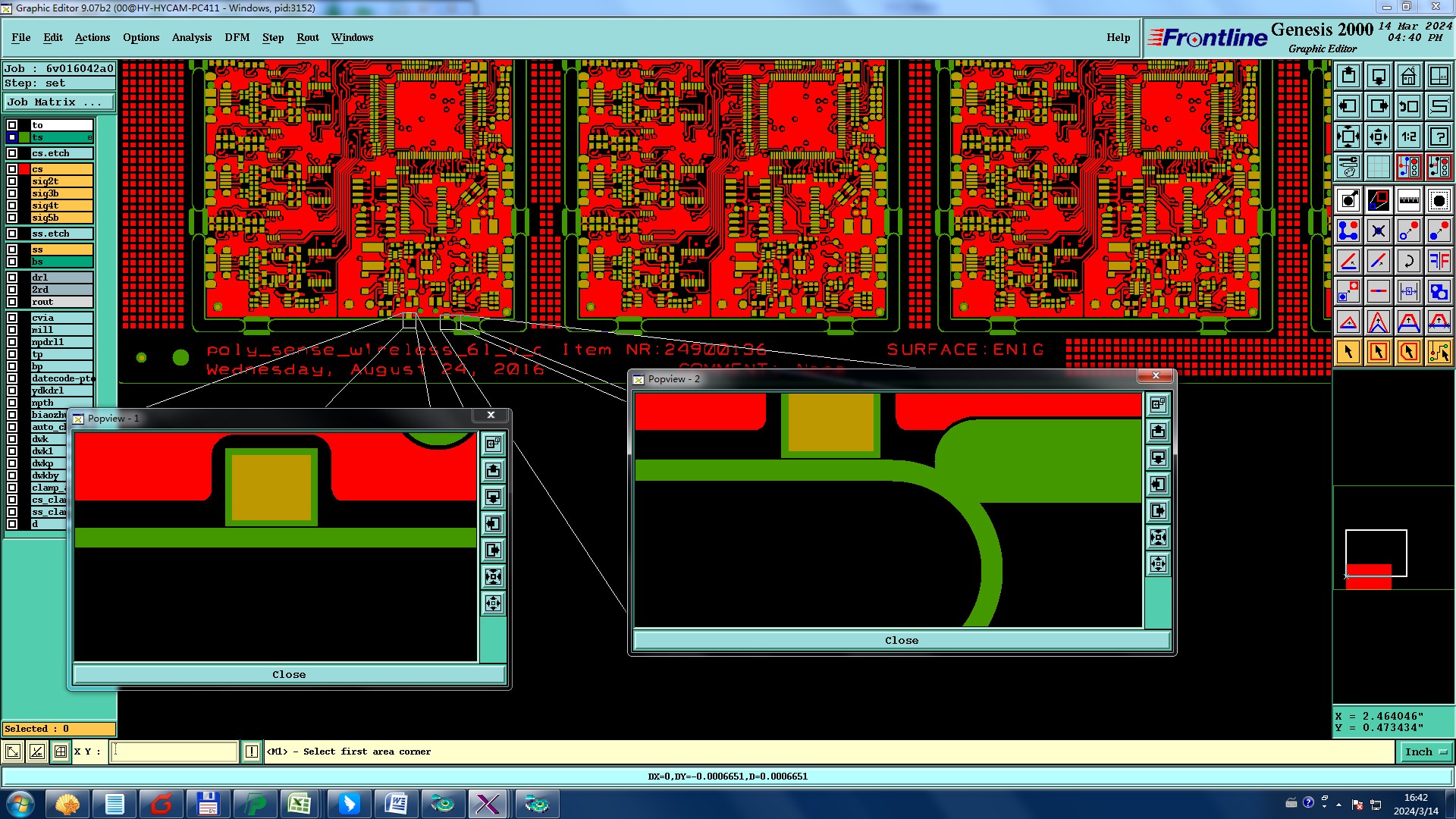Select the ruler measurement tool
This screenshot has height=819, width=1456.
[1408, 200]
